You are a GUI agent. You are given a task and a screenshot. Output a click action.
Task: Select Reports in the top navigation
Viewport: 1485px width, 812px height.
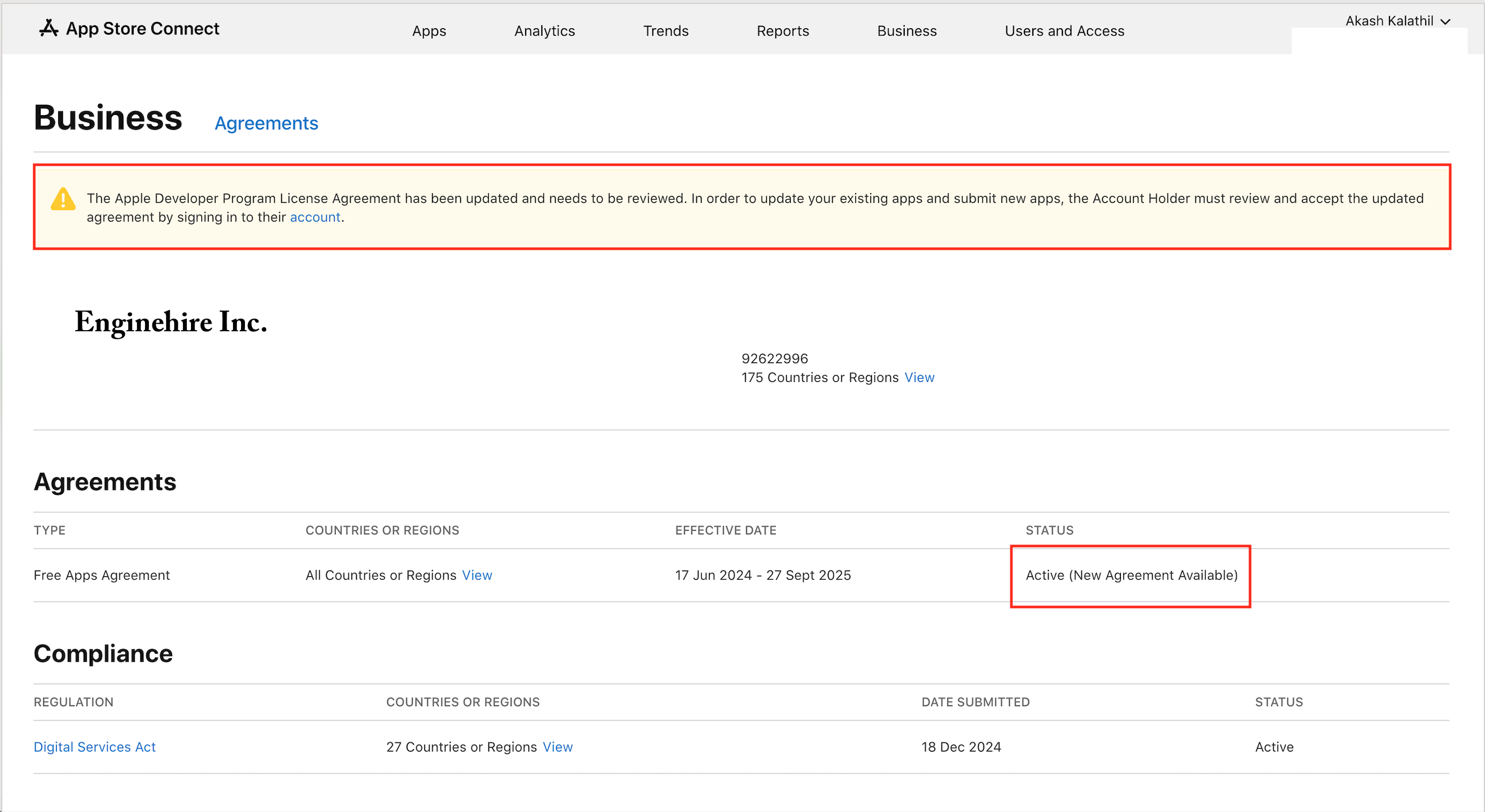point(782,31)
